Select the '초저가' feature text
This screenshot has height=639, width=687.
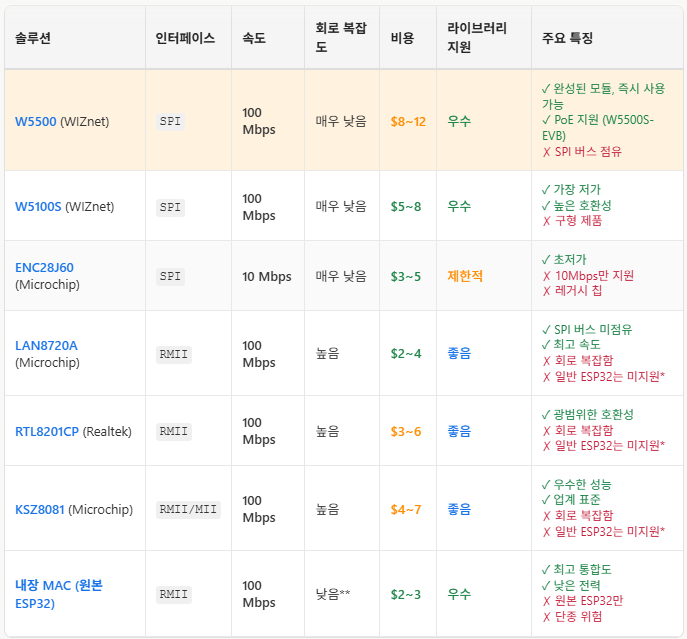570,259
